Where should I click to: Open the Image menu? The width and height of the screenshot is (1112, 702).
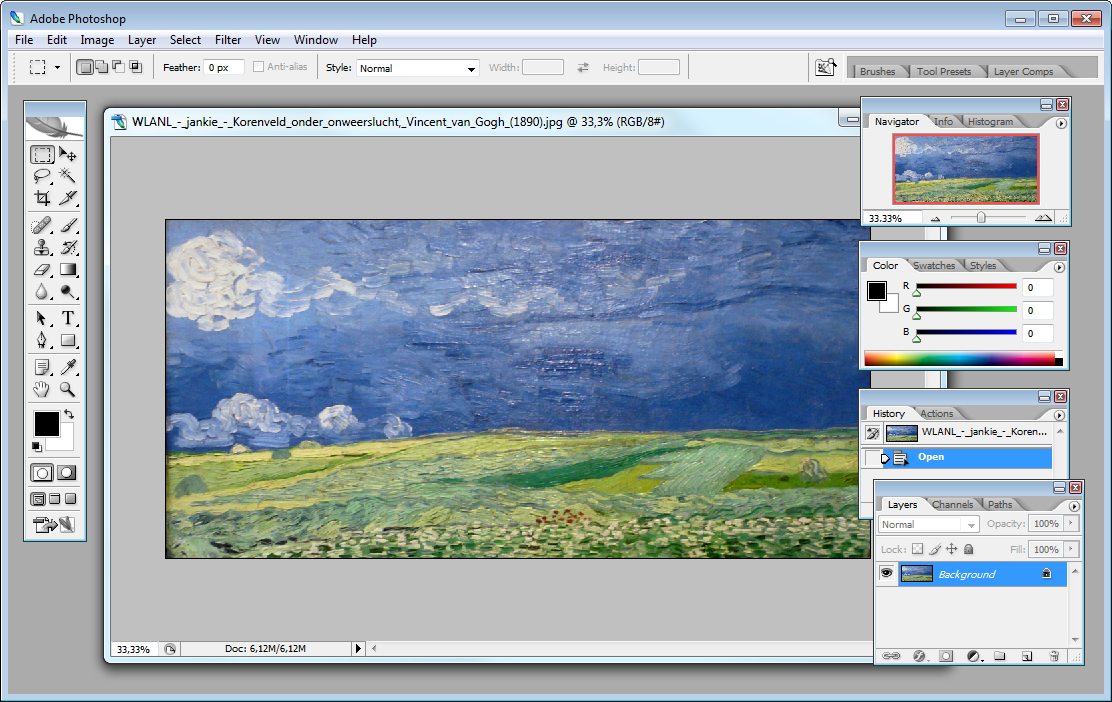[x=97, y=40]
